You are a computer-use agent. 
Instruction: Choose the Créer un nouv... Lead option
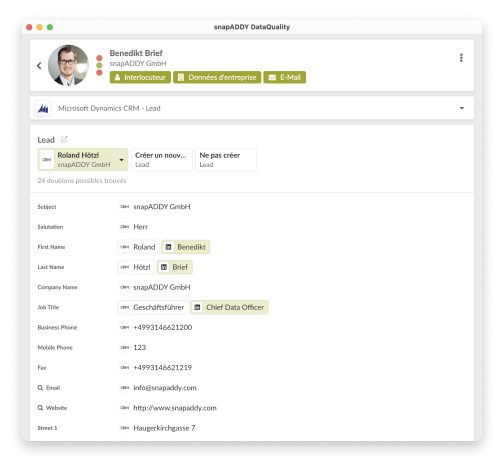(x=162, y=160)
